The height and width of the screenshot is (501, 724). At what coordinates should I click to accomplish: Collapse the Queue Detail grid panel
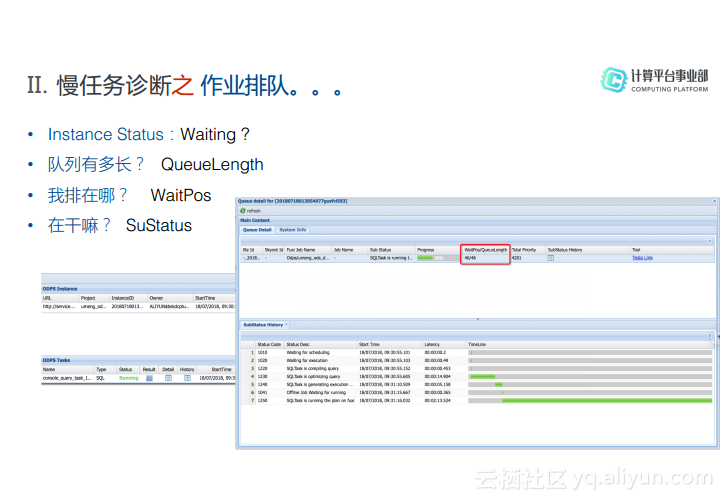click(x=710, y=241)
